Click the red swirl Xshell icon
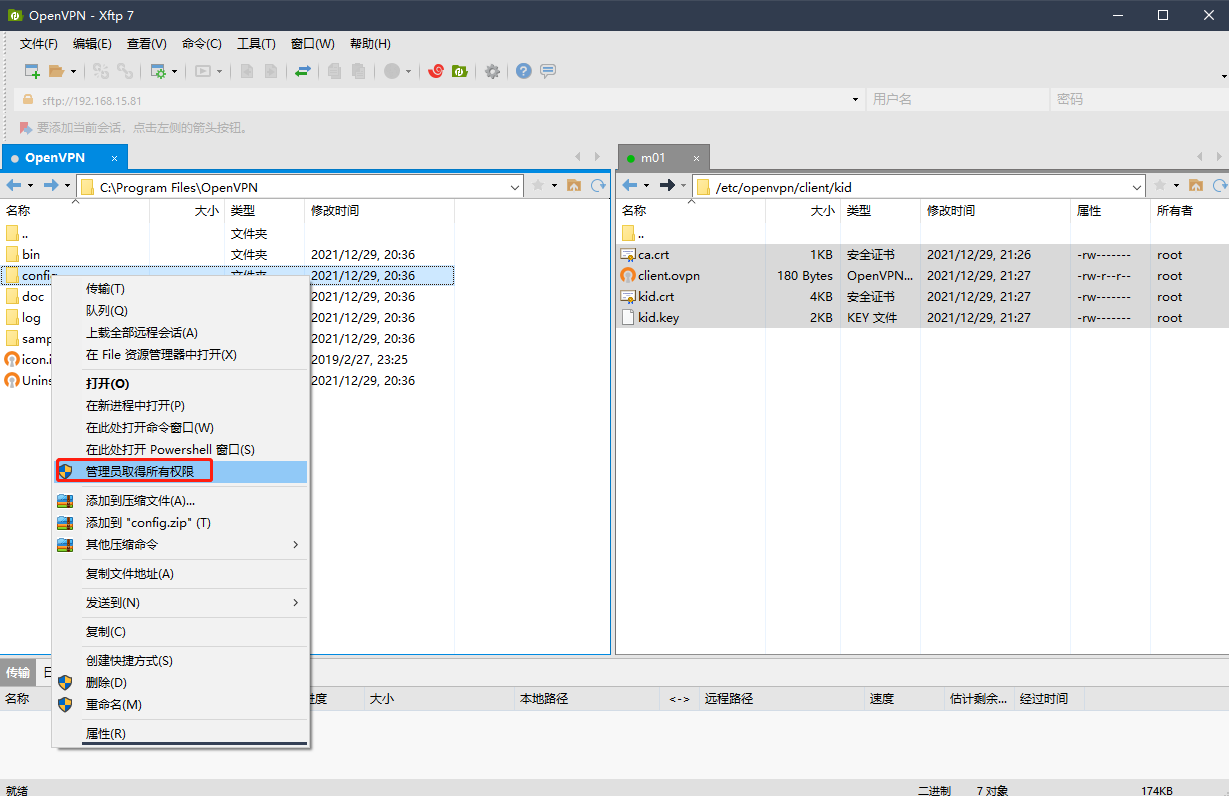Viewport: 1229px width, 796px height. pos(436,71)
